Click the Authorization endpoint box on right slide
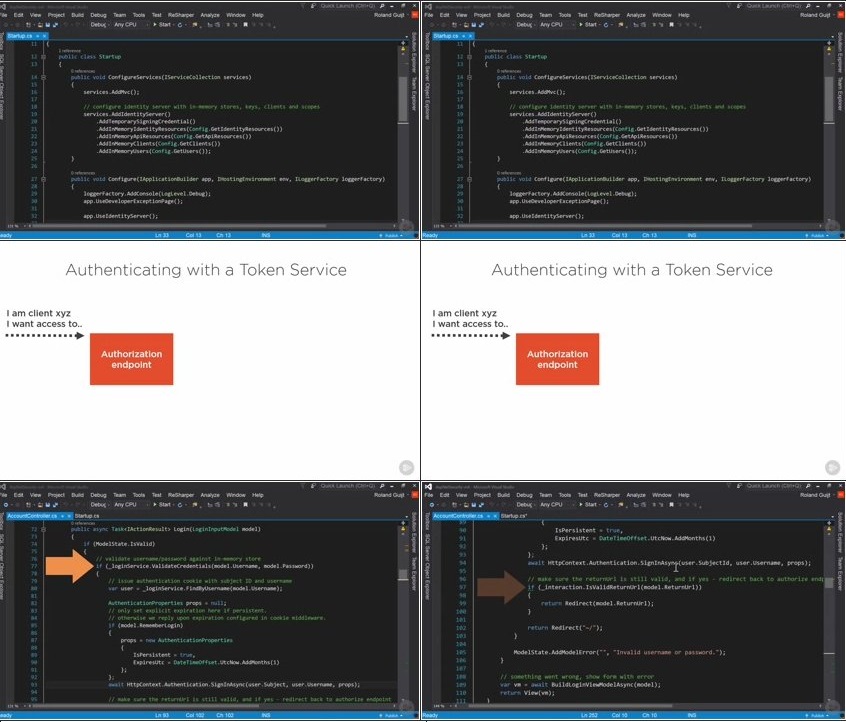 click(557, 360)
